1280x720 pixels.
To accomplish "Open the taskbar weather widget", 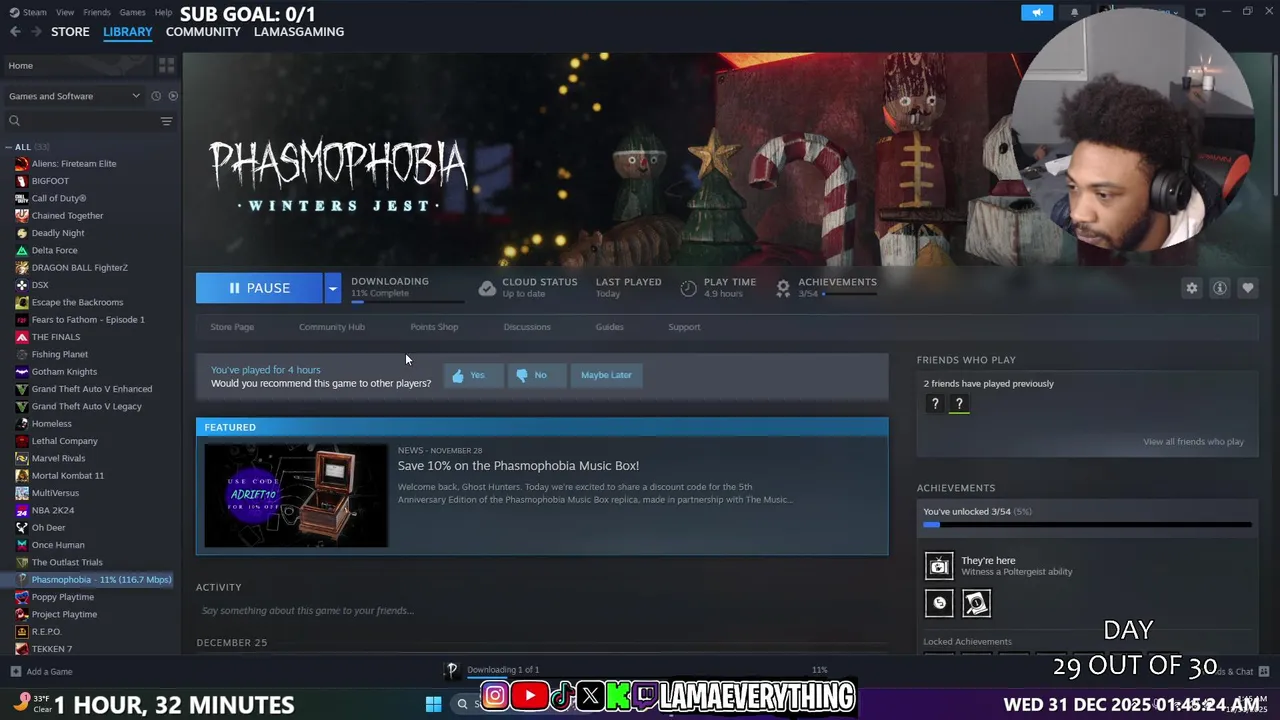I will click(x=30, y=703).
